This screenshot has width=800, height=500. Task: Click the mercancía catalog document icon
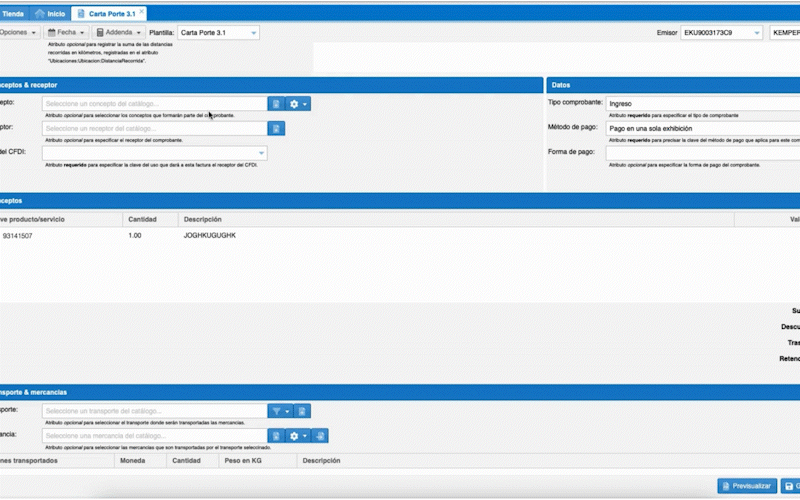[275, 436]
